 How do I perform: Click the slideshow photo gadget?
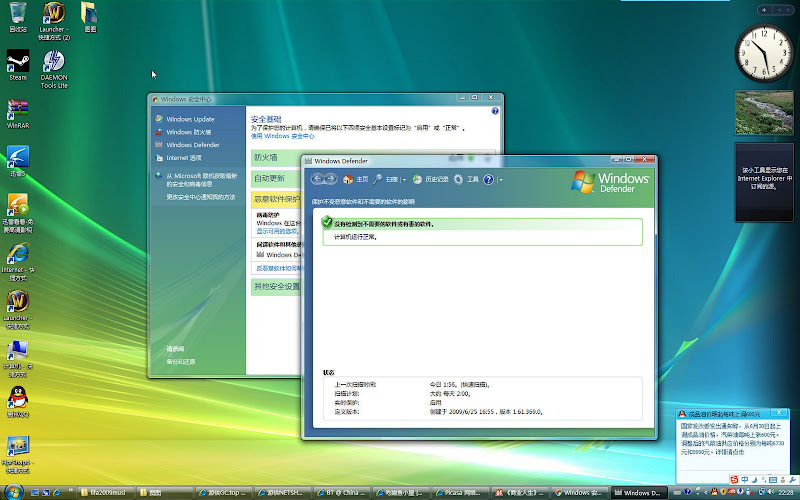764,113
